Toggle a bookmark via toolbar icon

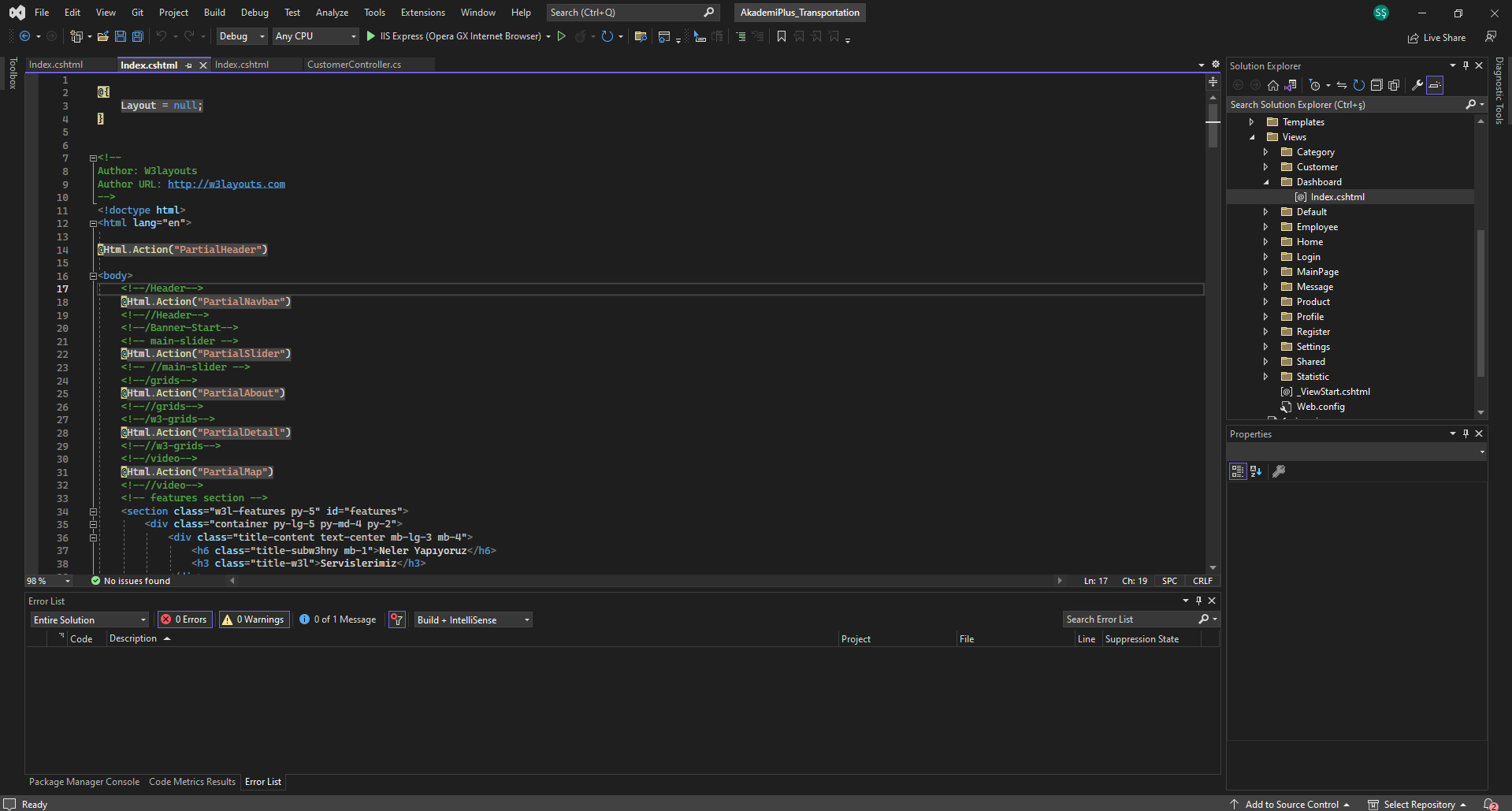coord(781,36)
